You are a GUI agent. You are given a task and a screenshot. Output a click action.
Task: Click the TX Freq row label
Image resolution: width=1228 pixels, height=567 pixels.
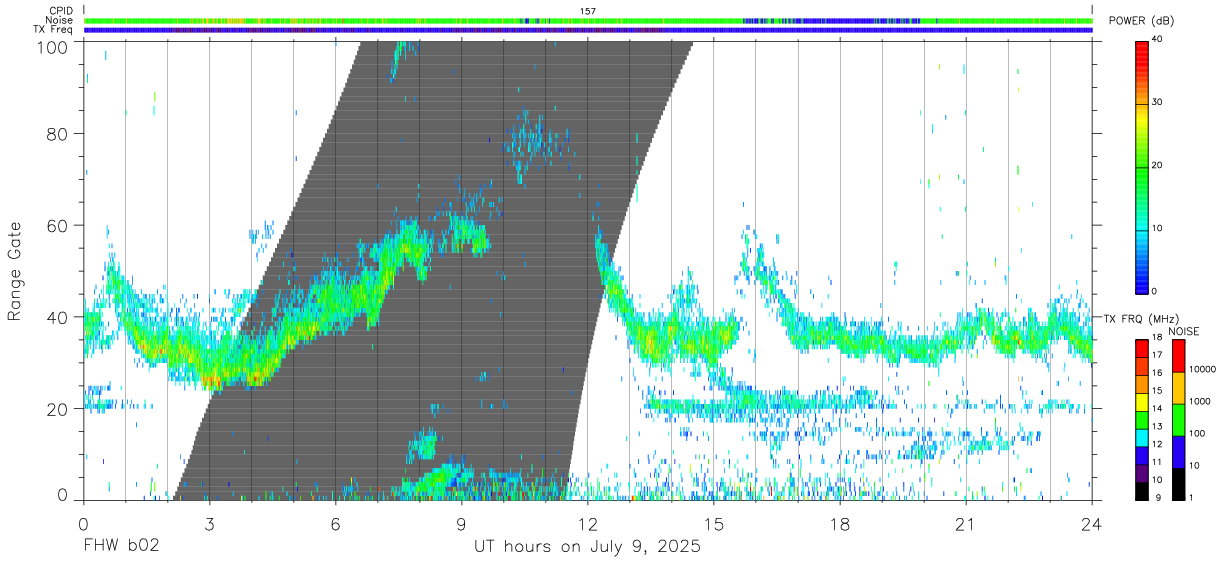54,29
